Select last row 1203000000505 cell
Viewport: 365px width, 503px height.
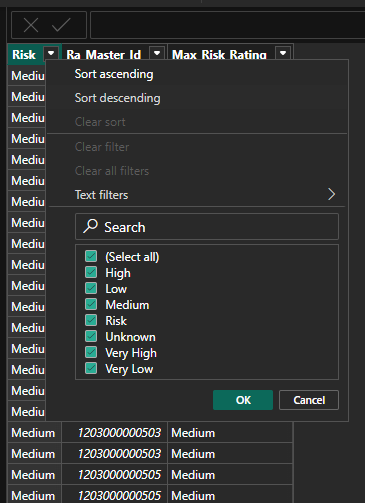pyautogui.click(x=114, y=495)
